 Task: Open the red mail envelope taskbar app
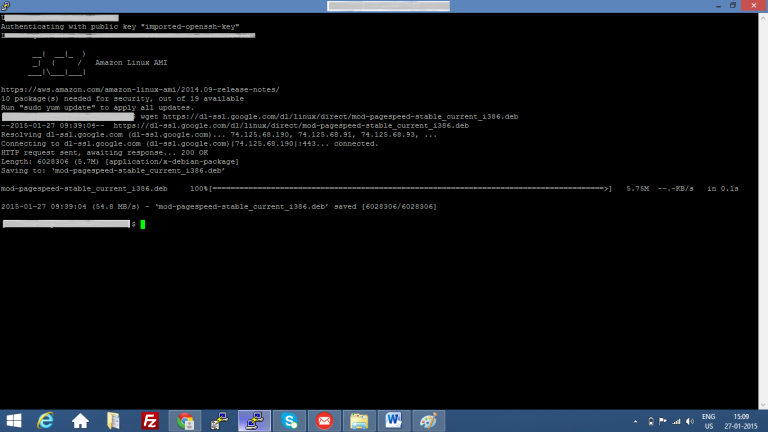coord(324,420)
